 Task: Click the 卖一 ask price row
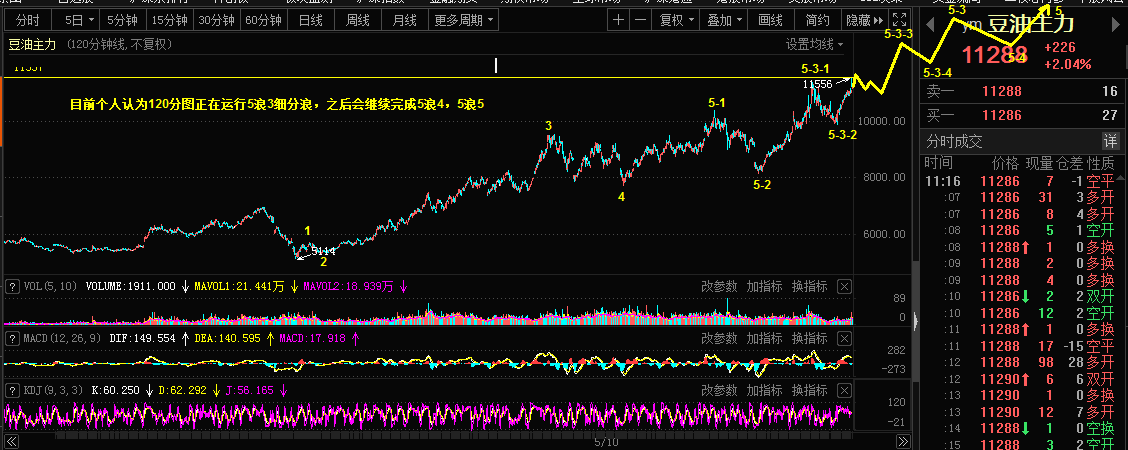click(x=1022, y=91)
